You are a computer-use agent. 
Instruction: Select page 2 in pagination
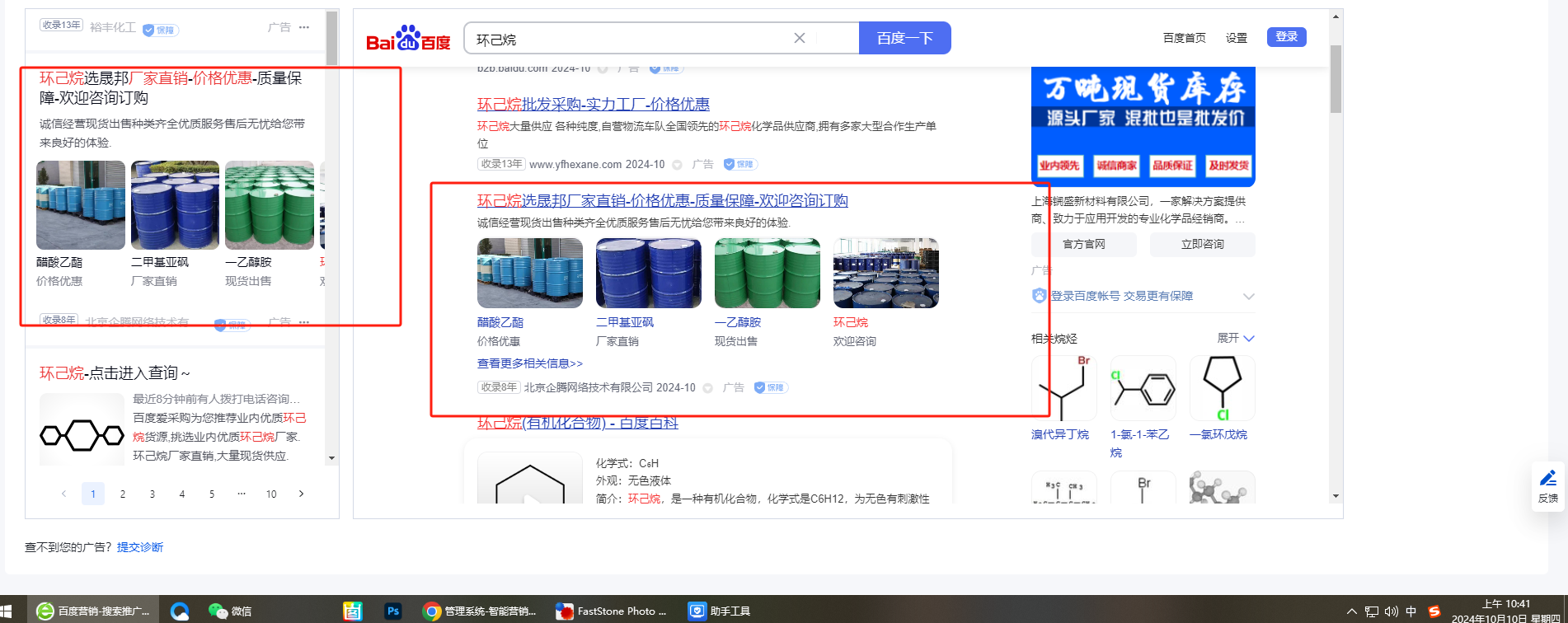123,494
